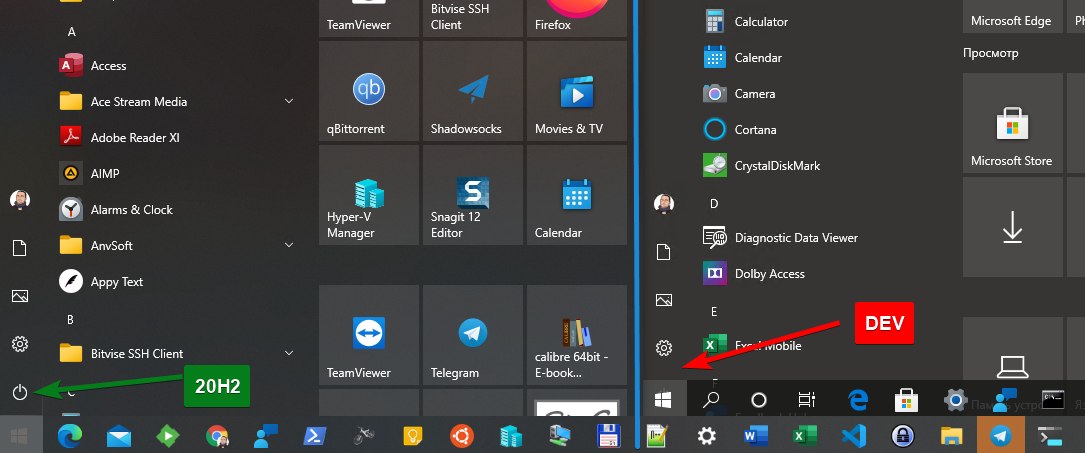Click the user avatar in 20H2 sidebar
1085x453 pixels.
coord(20,200)
